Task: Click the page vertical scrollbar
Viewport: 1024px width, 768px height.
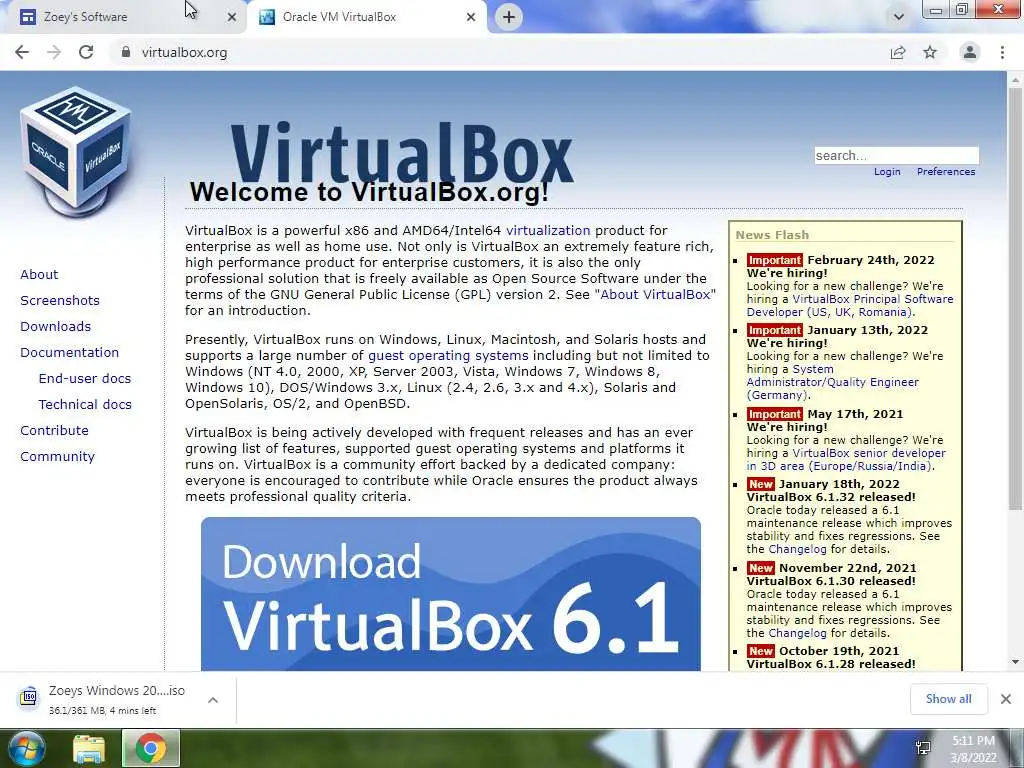Action: coord(1015,299)
